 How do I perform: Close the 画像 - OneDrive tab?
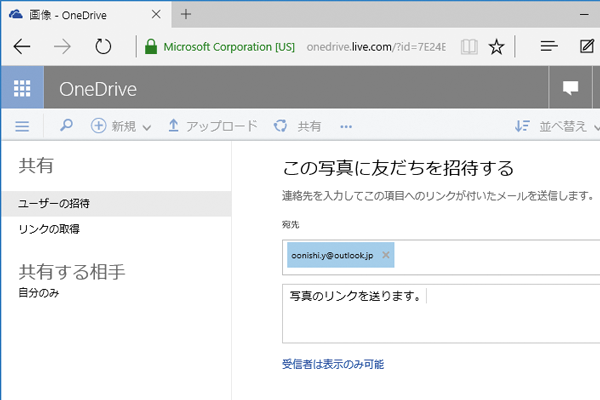(156, 15)
